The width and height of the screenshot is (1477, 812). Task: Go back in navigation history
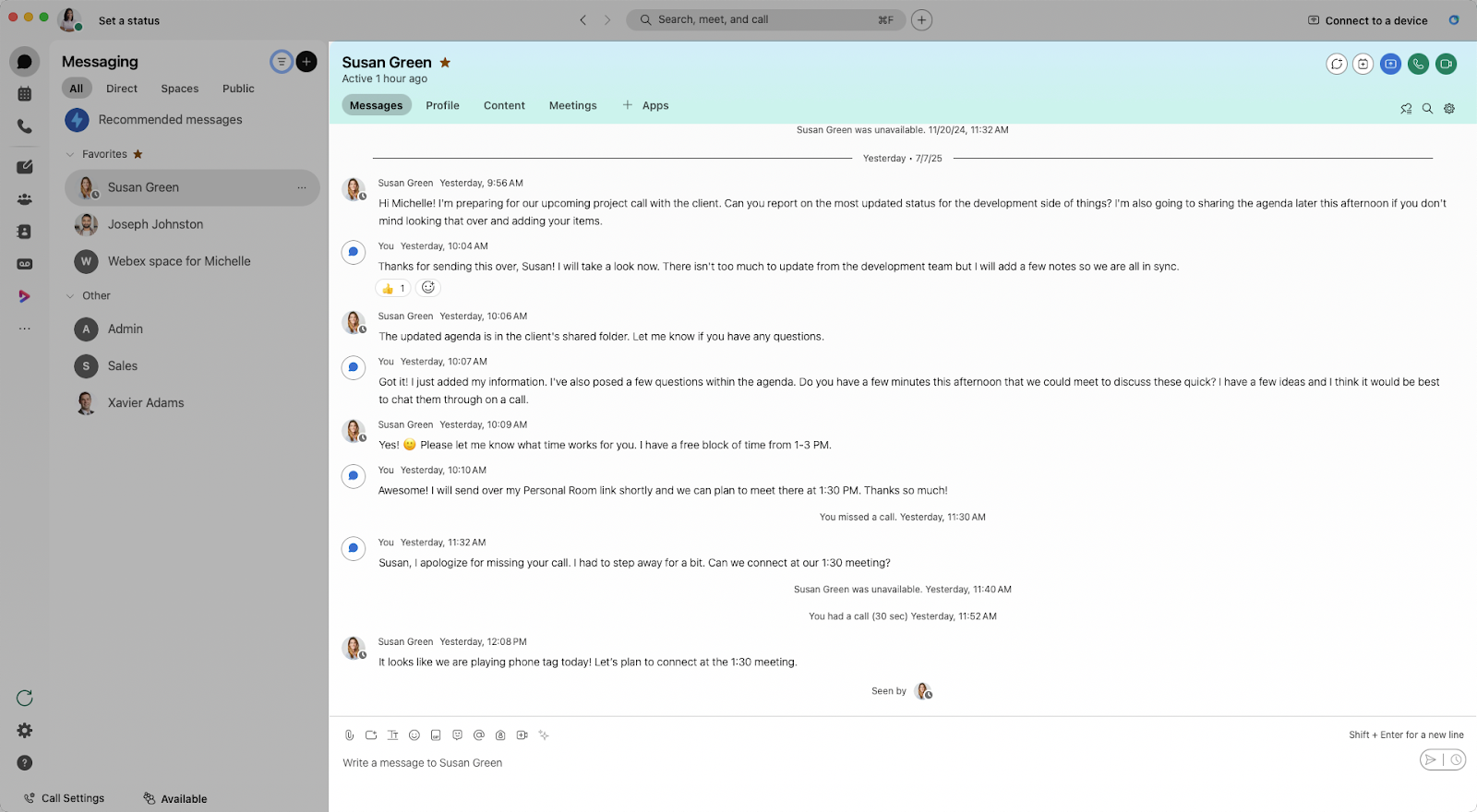583,19
